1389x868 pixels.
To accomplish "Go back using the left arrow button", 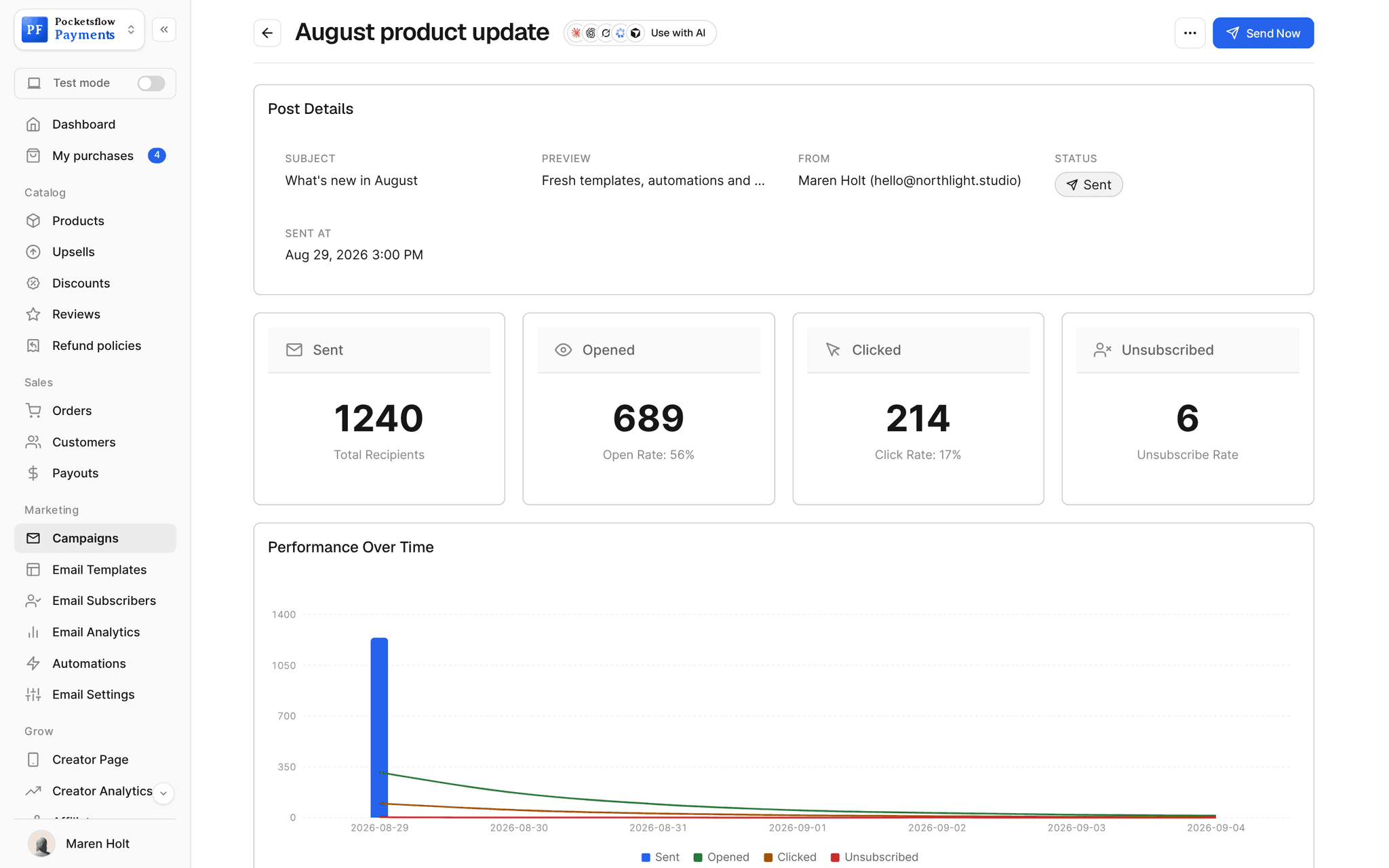I will click(267, 33).
